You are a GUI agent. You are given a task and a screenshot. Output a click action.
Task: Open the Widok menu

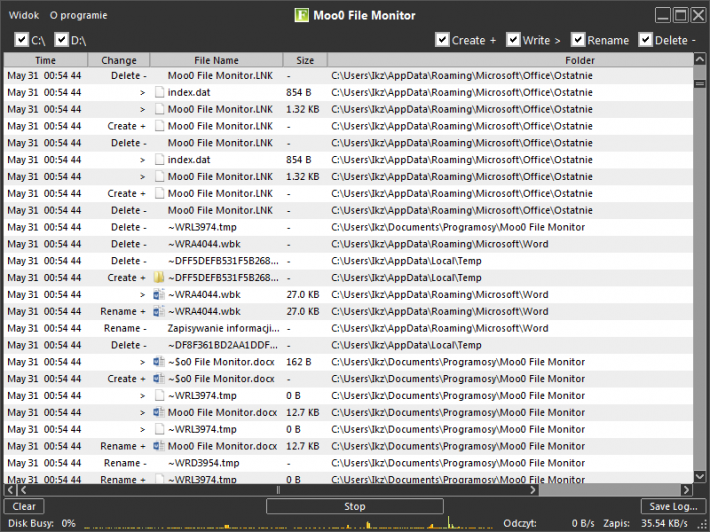24,15
